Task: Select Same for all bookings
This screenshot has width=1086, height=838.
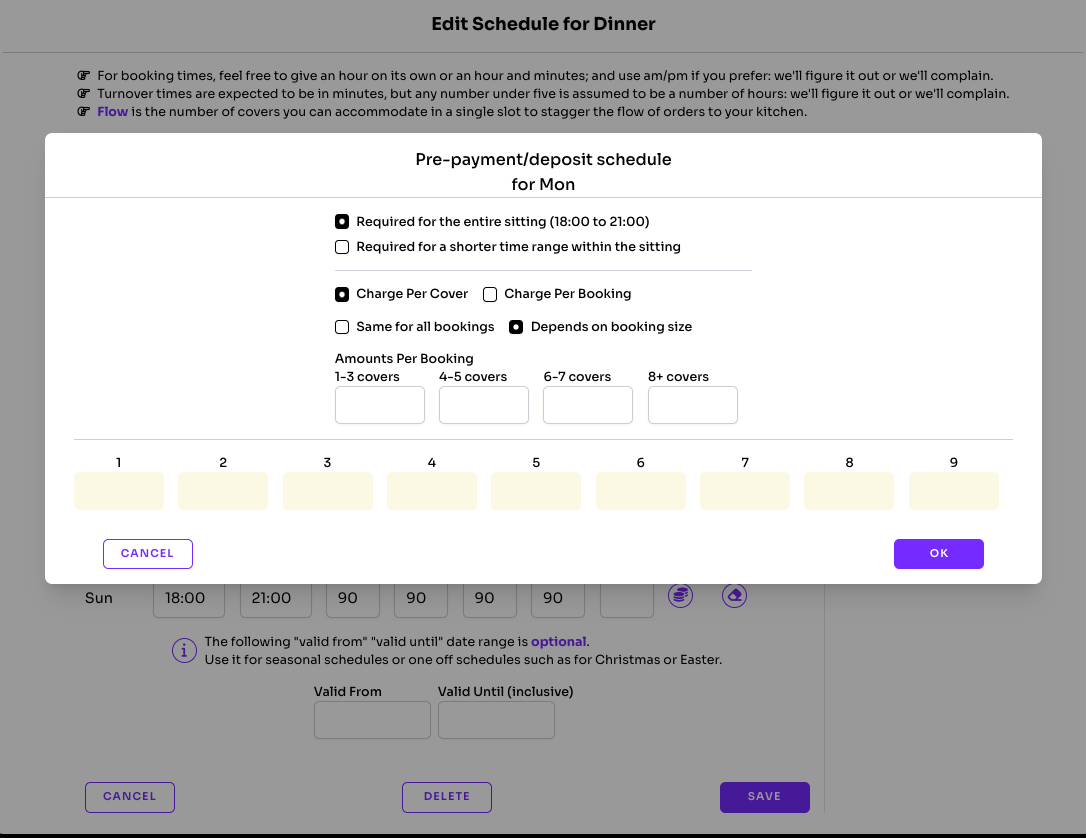Action: click(342, 327)
